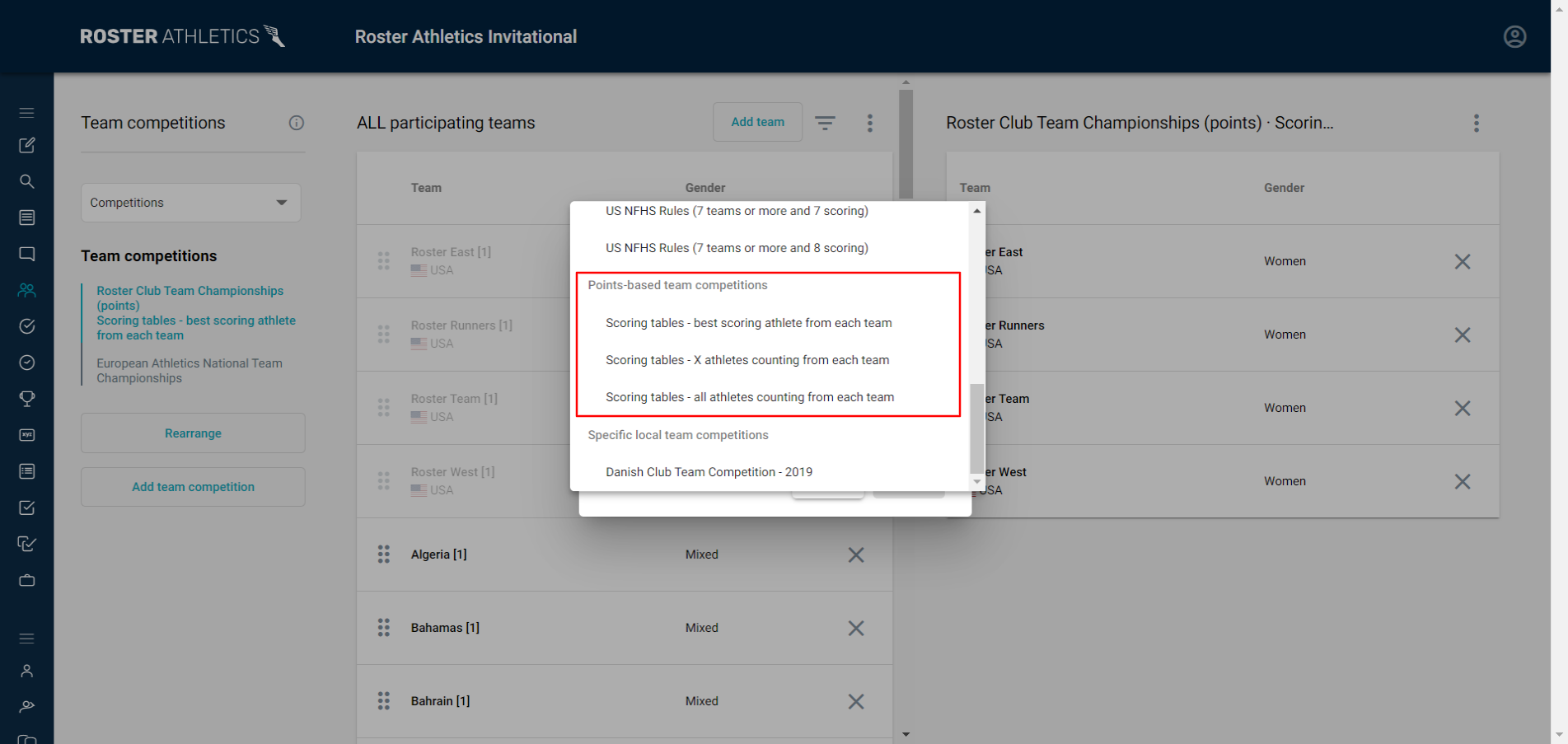Image resolution: width=1568 pixels, height=744 pixels.
Task: Click the Add team competition button
Action: (192, 486)
